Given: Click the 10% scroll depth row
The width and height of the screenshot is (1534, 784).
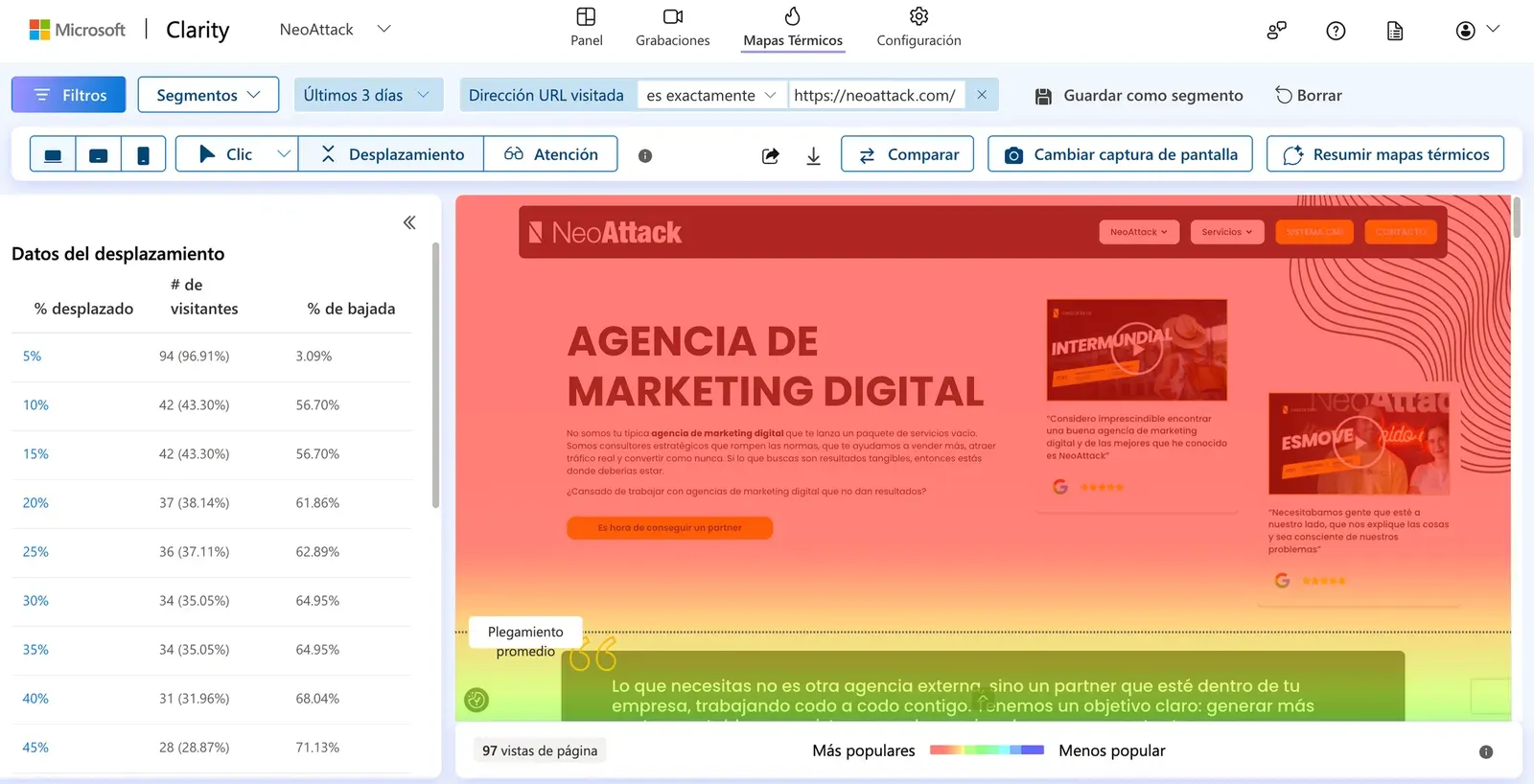Looking at the screenshot, I should click(211, 405).
